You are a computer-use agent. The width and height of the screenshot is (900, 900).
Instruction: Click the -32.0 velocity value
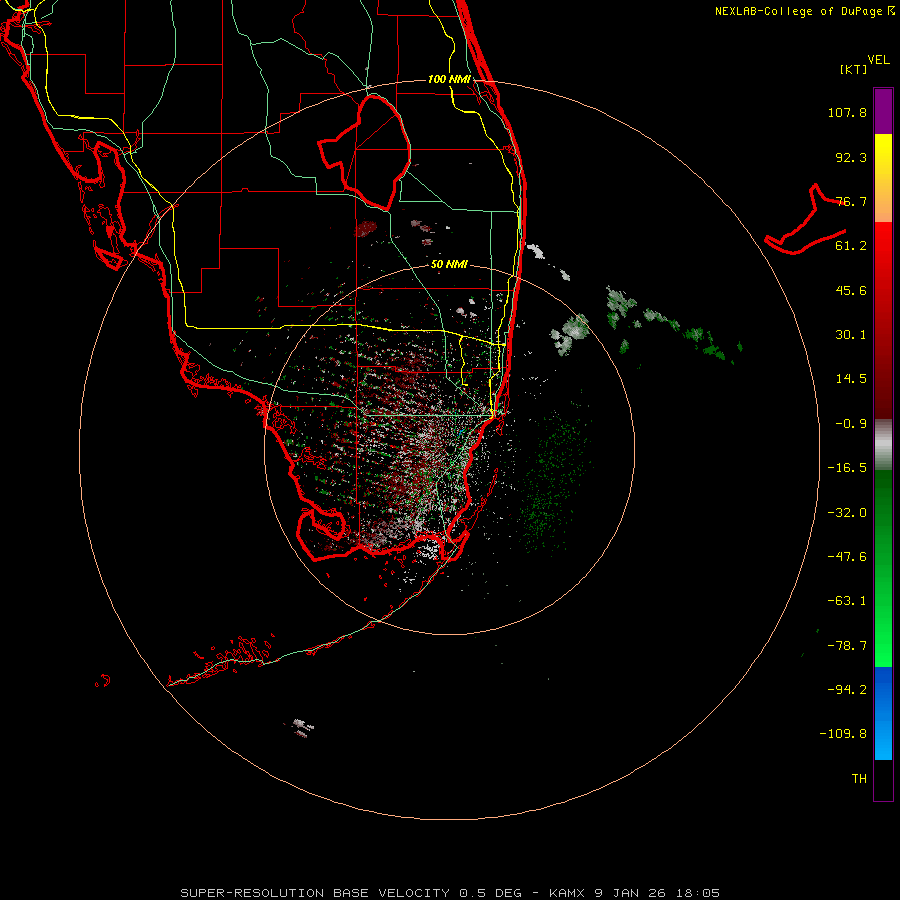(847, 513)
